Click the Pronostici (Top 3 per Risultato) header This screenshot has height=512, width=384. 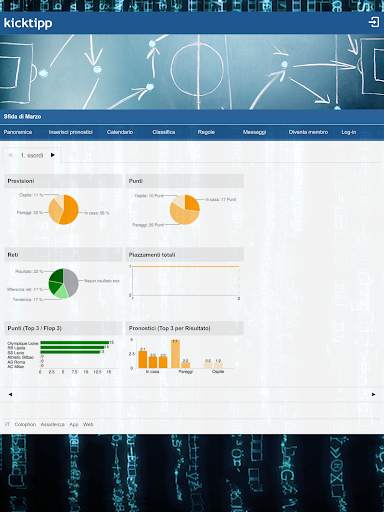tap(185, 328)
